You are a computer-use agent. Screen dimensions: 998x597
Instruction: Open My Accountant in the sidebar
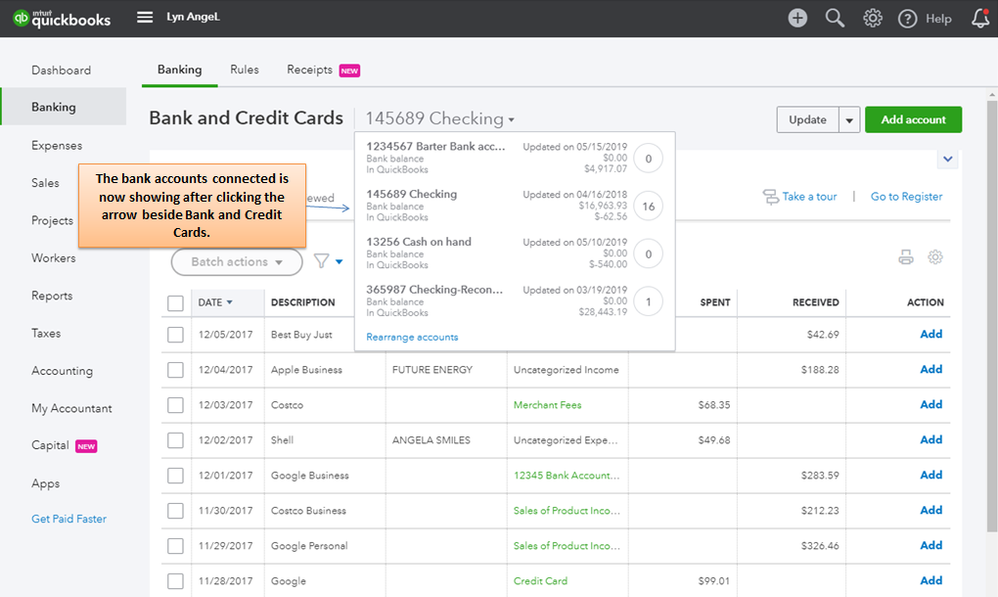[x=71, y=408]
